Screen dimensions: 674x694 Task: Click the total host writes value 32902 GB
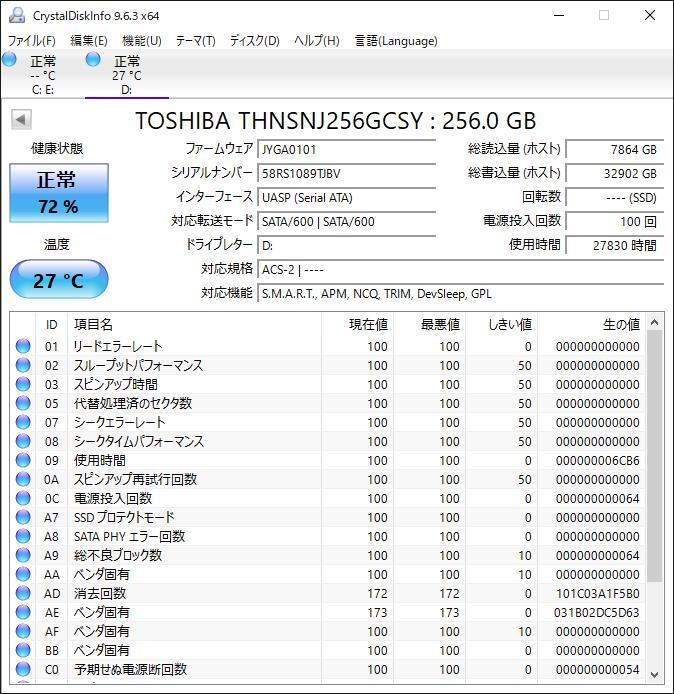pos(614,173)
